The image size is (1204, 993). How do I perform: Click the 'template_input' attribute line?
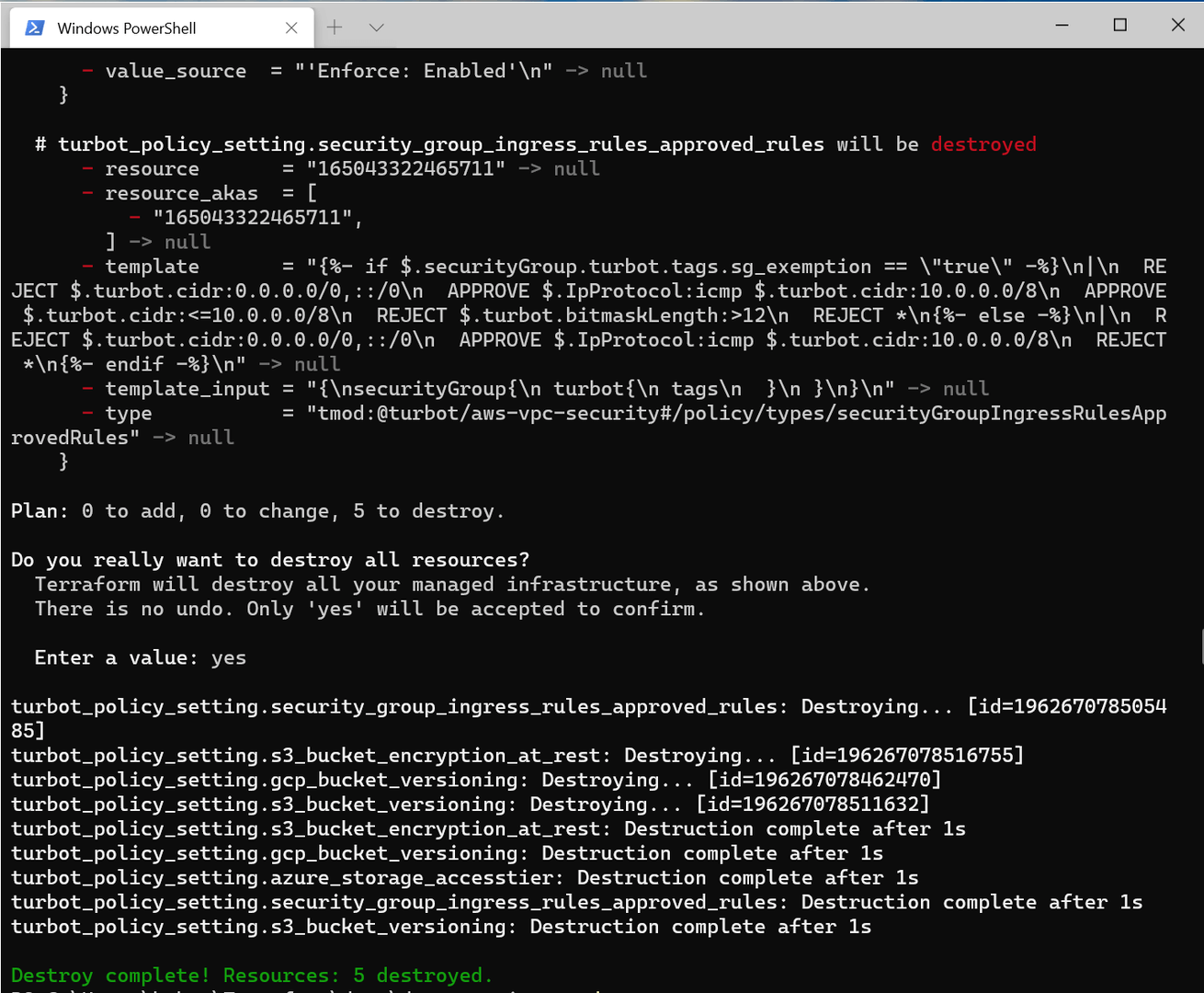(x=536, y=389)
